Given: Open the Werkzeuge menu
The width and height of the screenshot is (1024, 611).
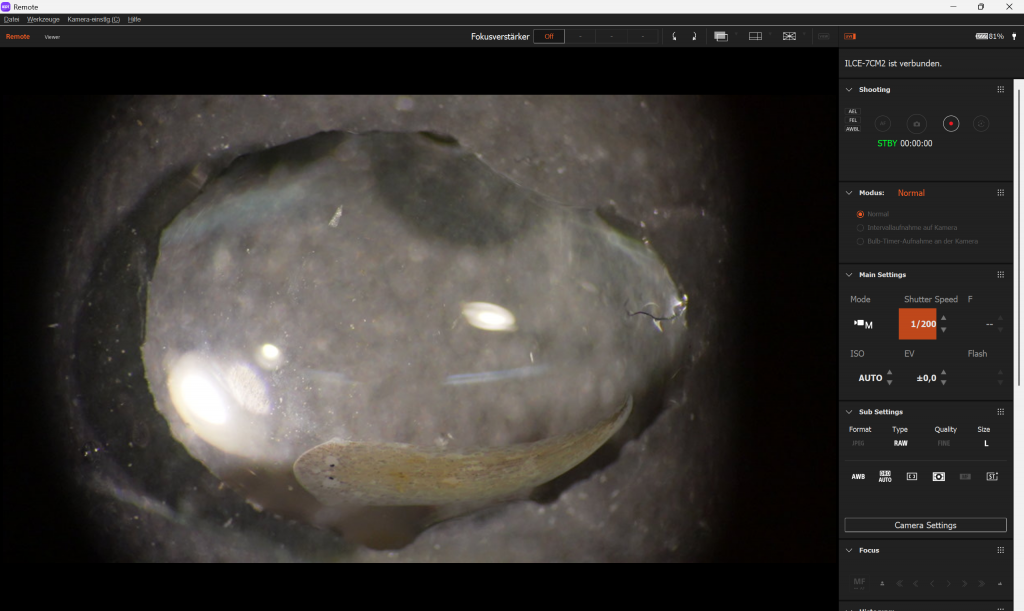Looking at the screenshot, I should [43, 19].
